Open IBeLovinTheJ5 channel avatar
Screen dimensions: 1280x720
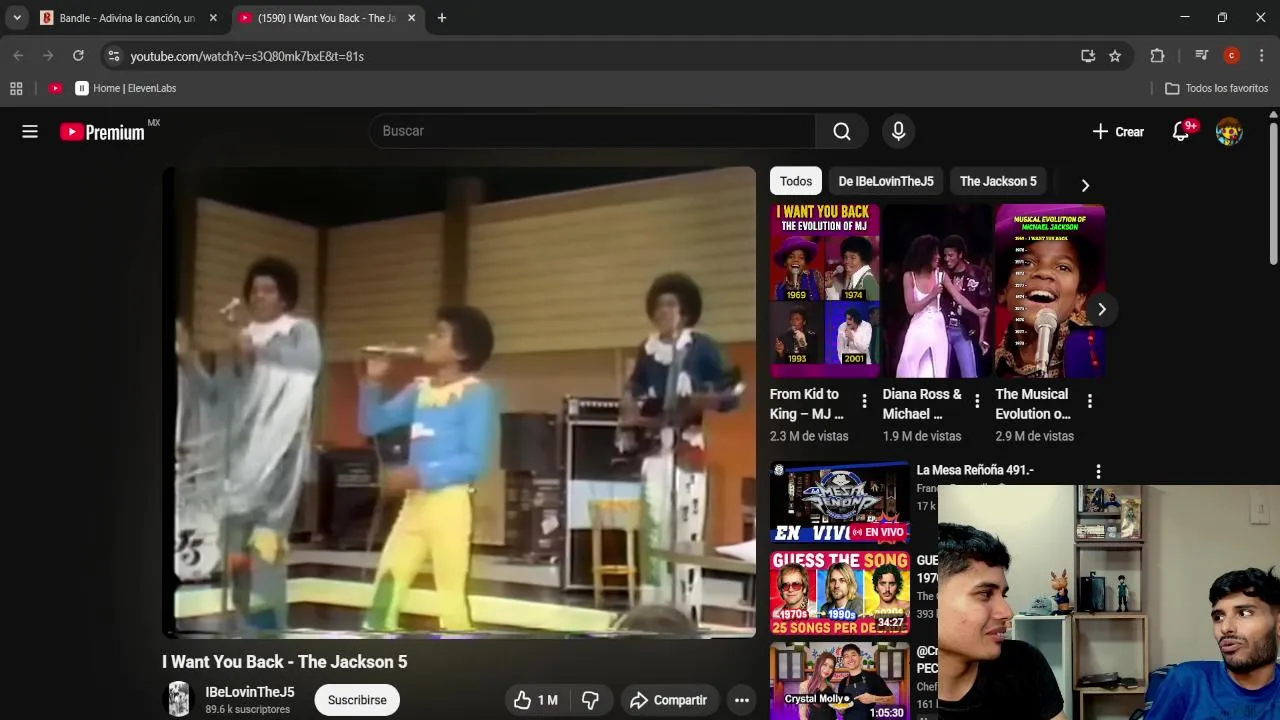pos(179,699)
